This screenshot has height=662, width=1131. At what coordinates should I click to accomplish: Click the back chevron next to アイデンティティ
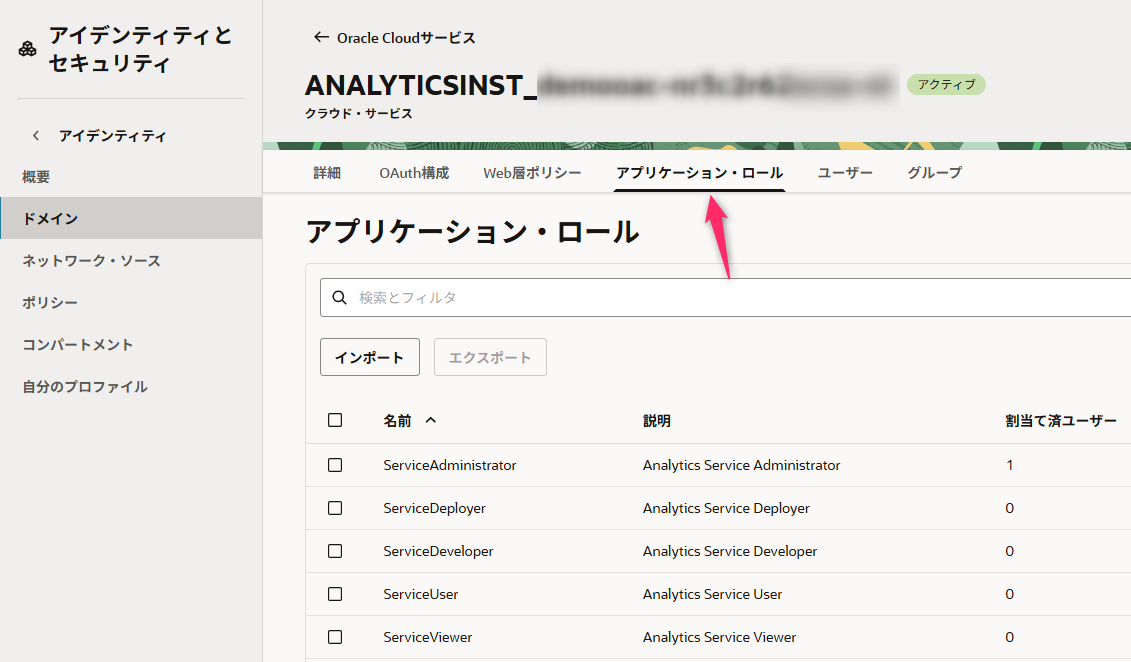pyautogui.click(x=35, y=136)
